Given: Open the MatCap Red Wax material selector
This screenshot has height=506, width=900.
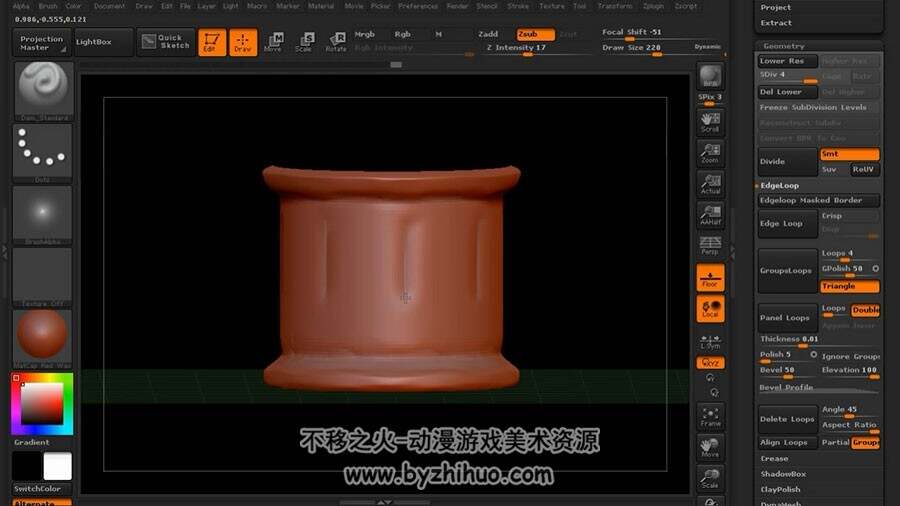Looking at the screenshot, I should point(43,339).
